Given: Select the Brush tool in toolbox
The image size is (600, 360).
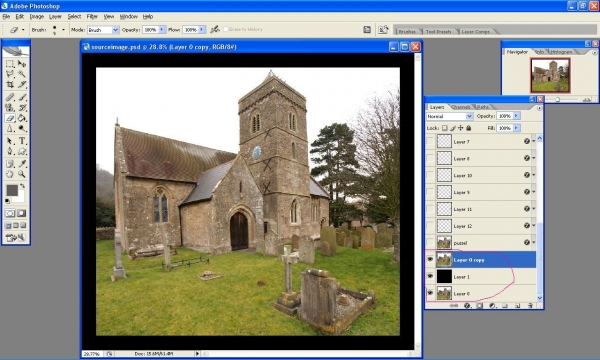Looking at the screenshot, I should click(x=22, y=97).
